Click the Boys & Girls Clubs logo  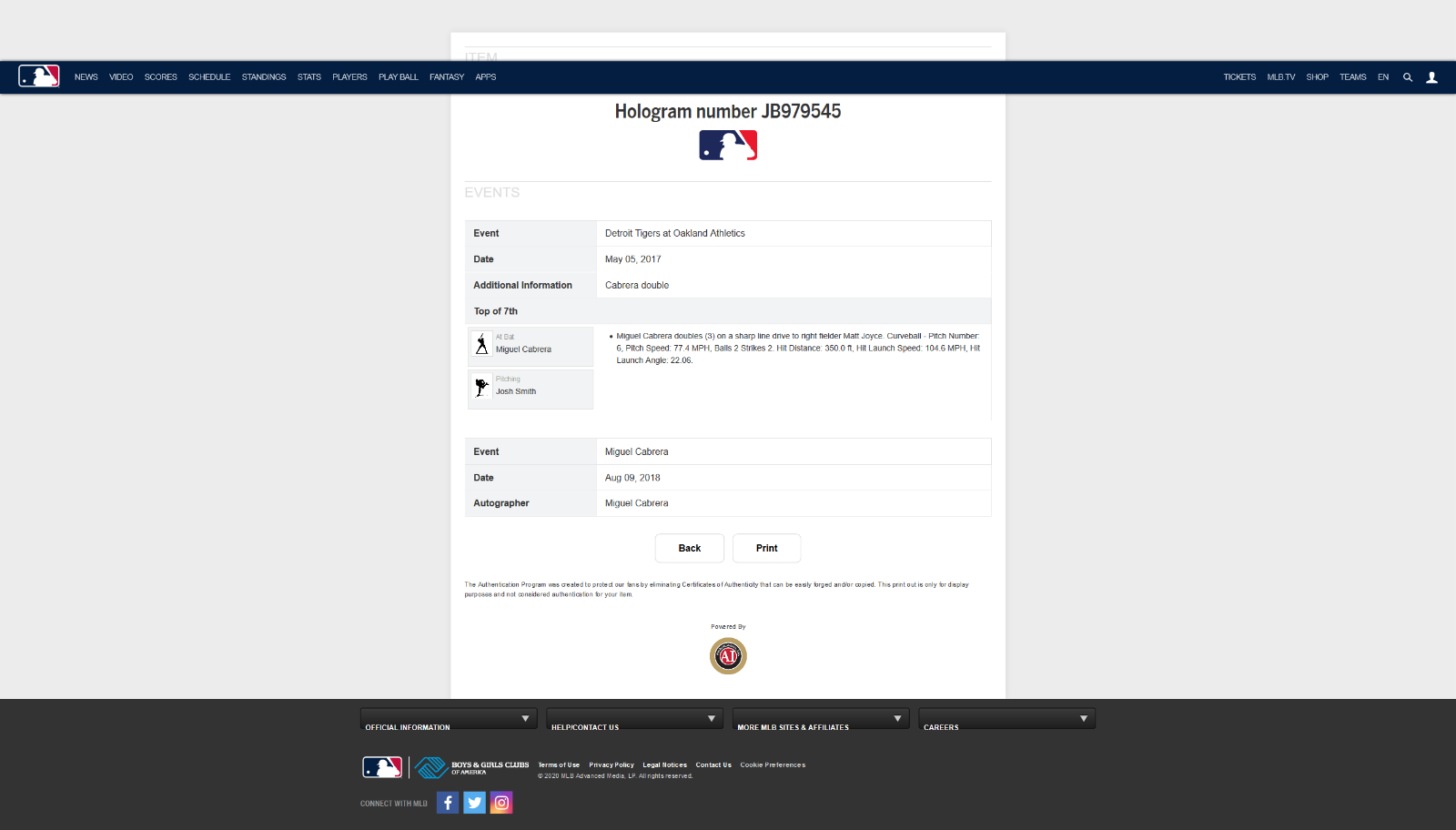(x=472, y=768)
